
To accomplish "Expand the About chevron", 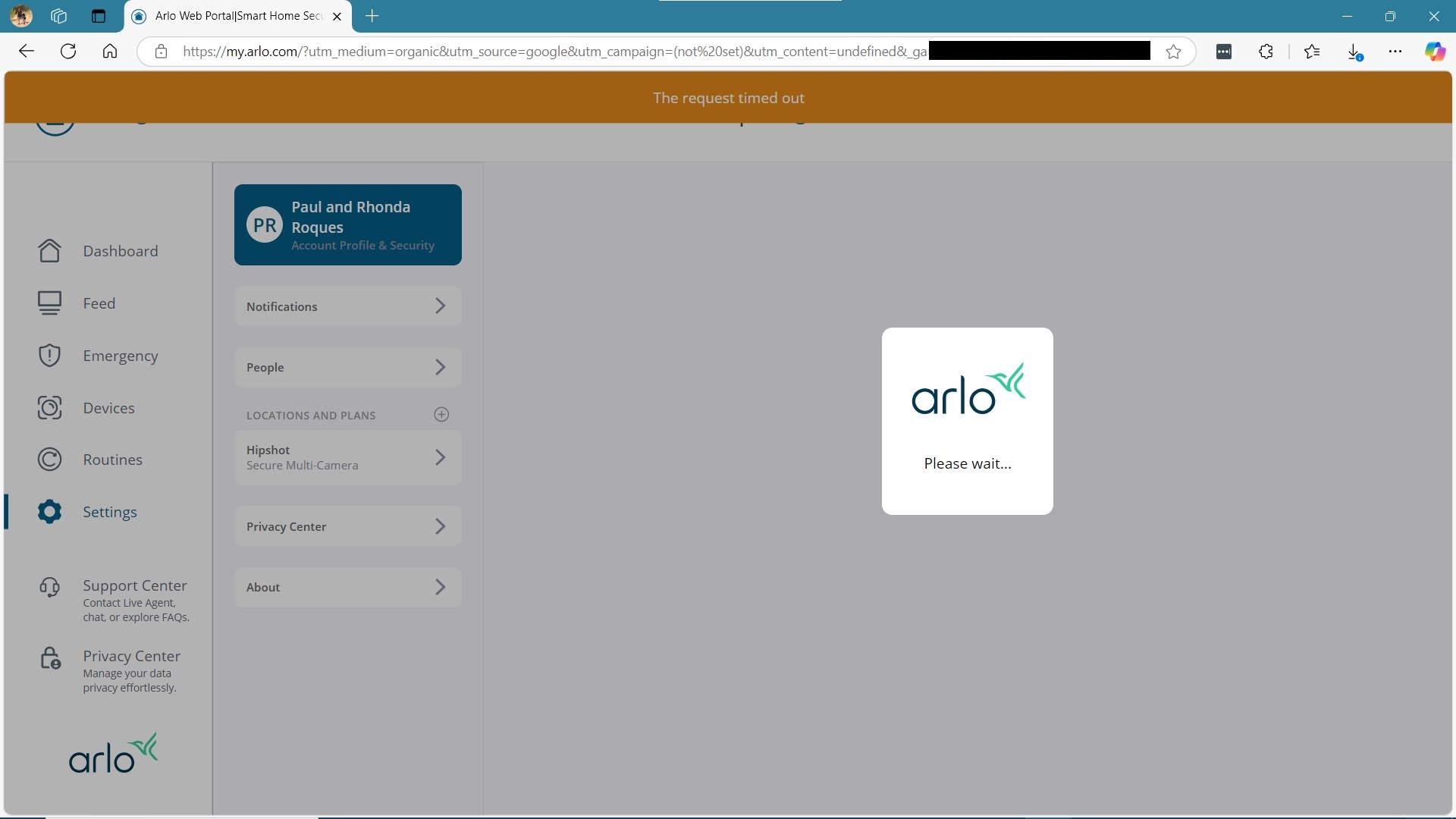I will 440,587.
